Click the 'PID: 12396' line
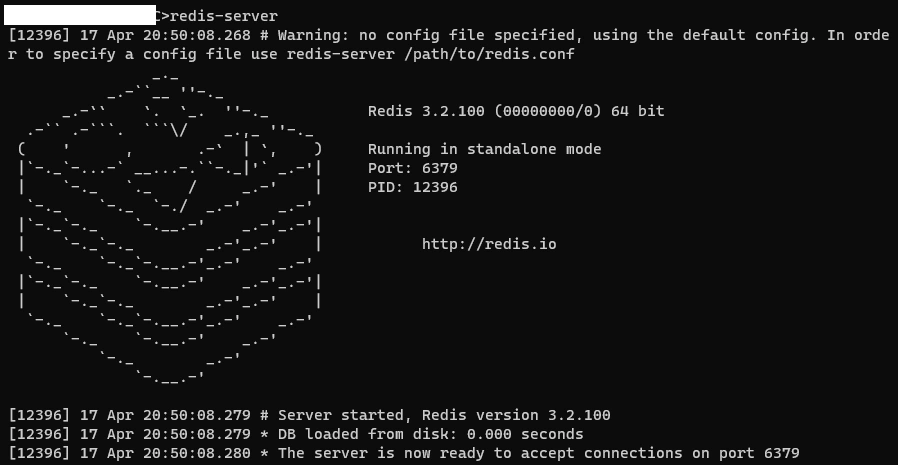Screen dimensions: 898x465 click(x=412, y=187)
